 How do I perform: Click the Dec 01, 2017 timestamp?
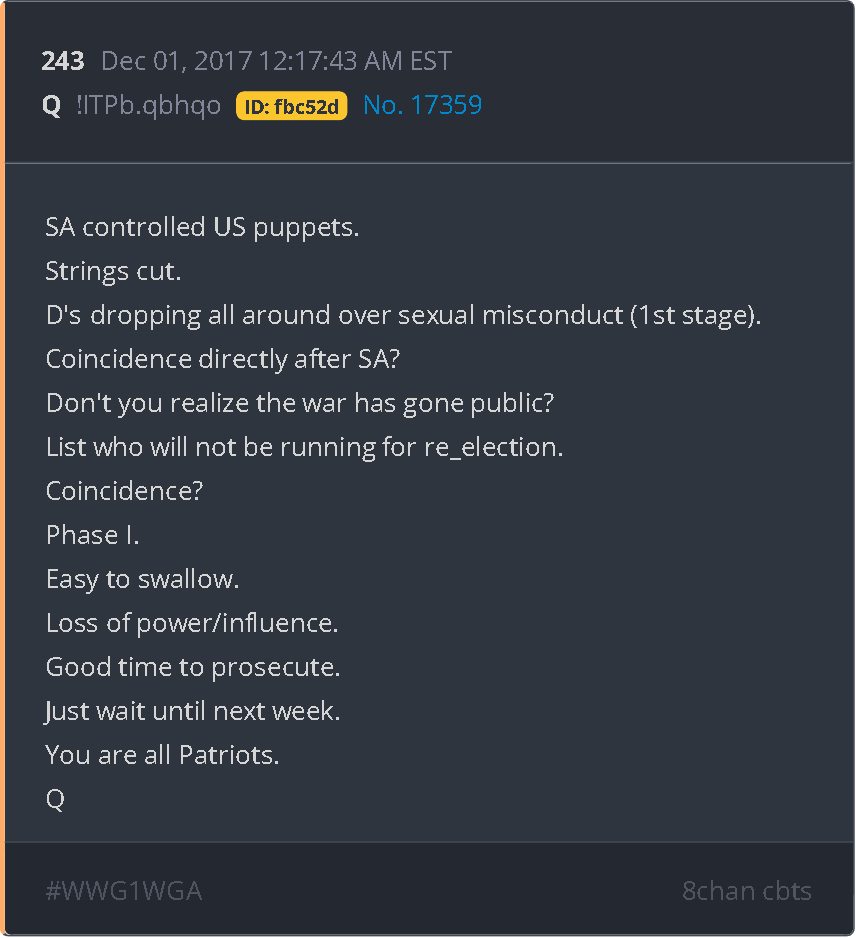(276, 61)
